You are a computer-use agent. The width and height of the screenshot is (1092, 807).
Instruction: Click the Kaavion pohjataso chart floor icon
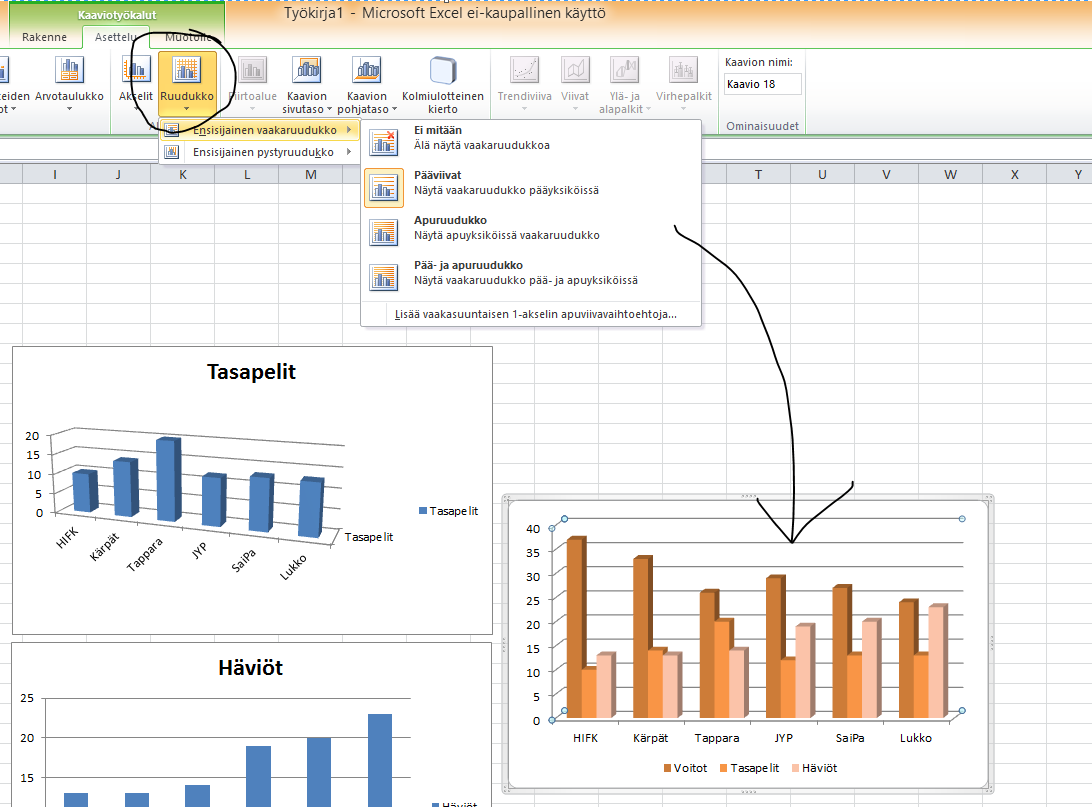366,71
